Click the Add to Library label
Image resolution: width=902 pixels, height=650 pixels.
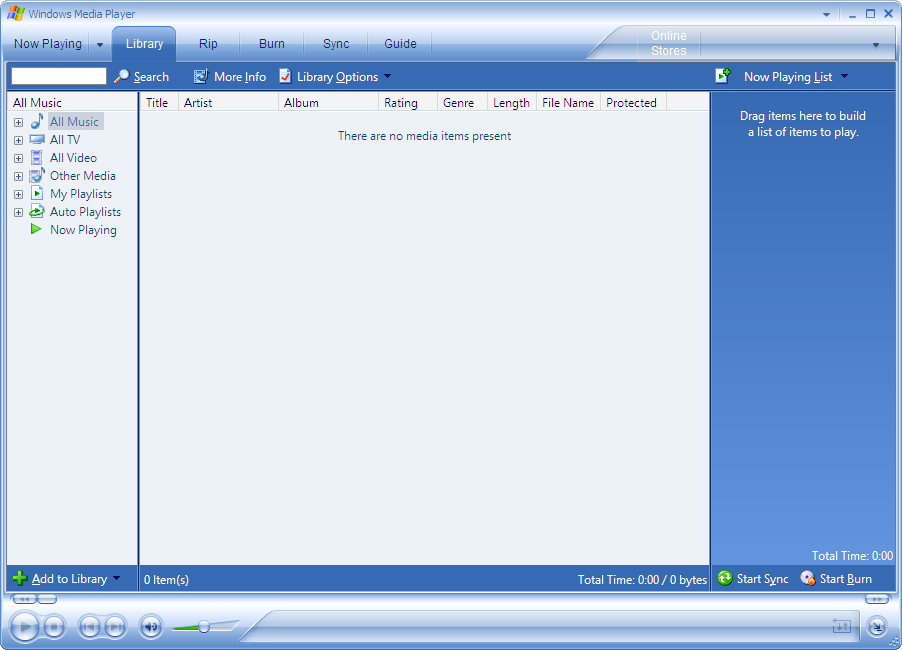point(70,579)
